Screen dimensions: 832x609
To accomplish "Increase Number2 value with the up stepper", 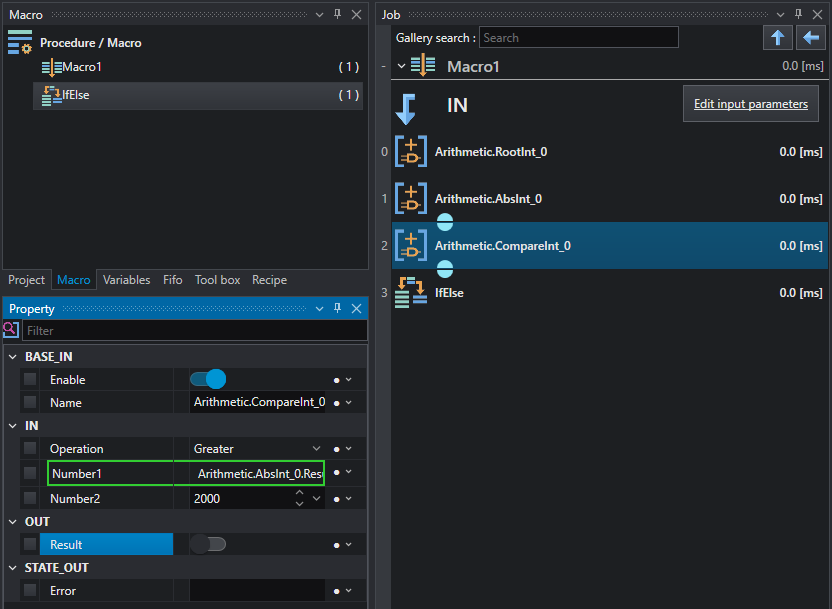I will 299,493.
